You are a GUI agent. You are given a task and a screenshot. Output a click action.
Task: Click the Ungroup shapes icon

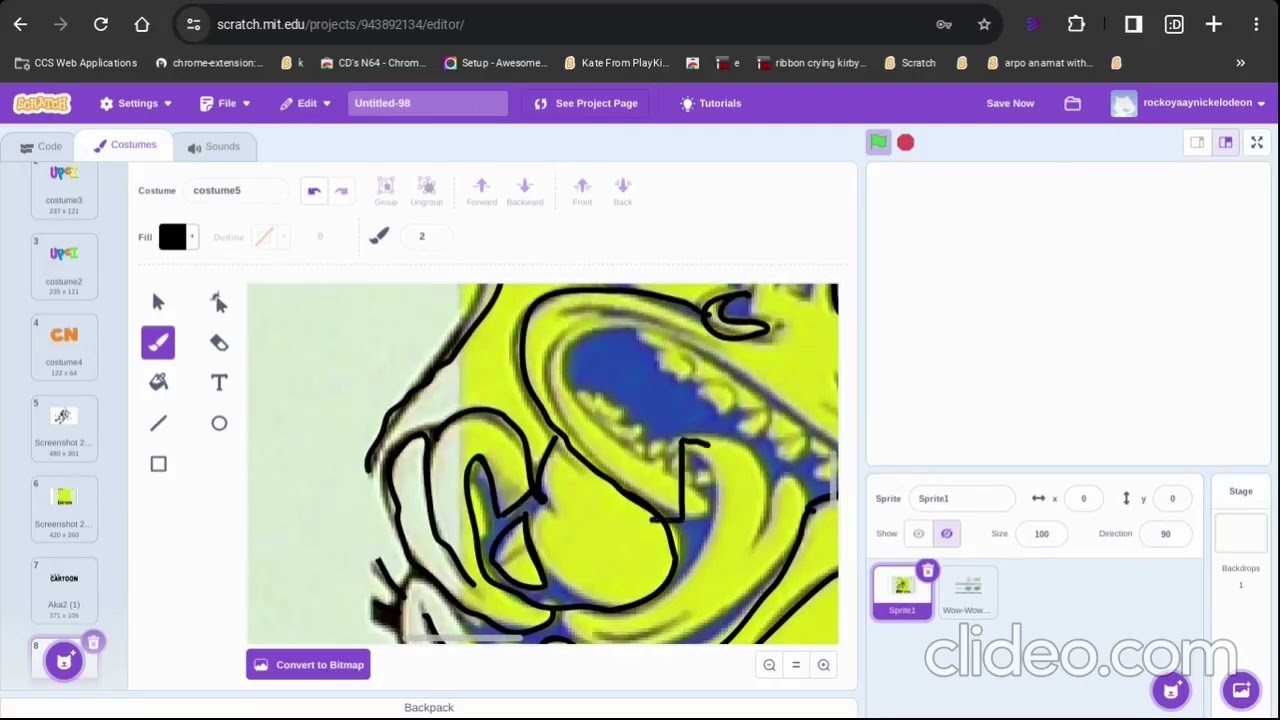click(x=426, y=191)
